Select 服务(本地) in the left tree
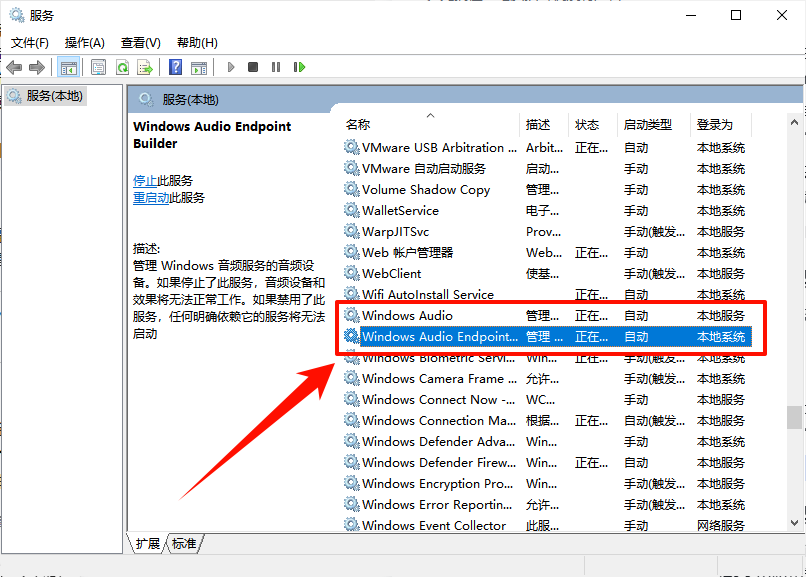This screenshot has height=577, width=806. click(54, 96)
